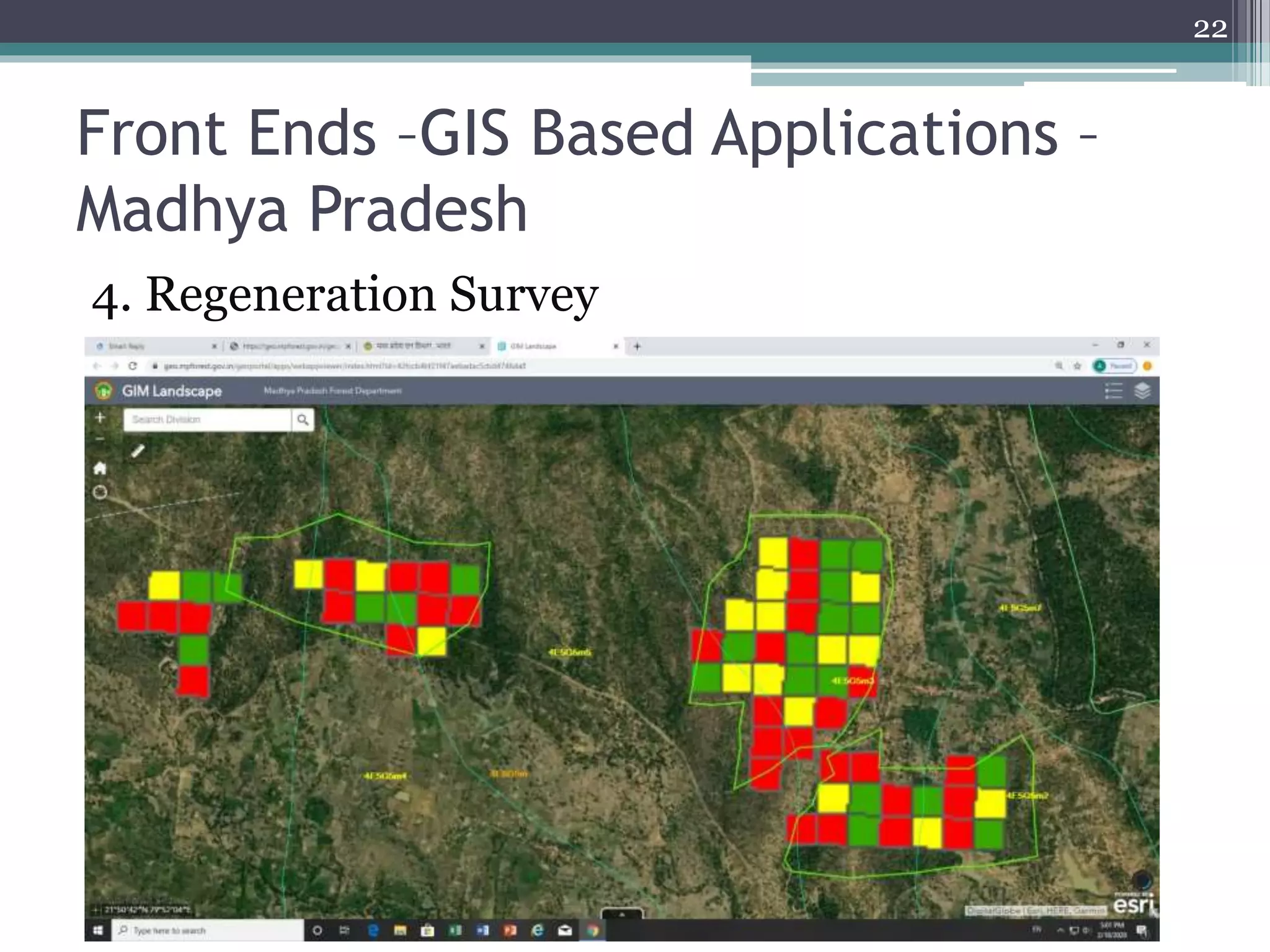Open Microsoft Store from the taskbar
Viewport: 1270px width, 952px height.
(427, 930)
